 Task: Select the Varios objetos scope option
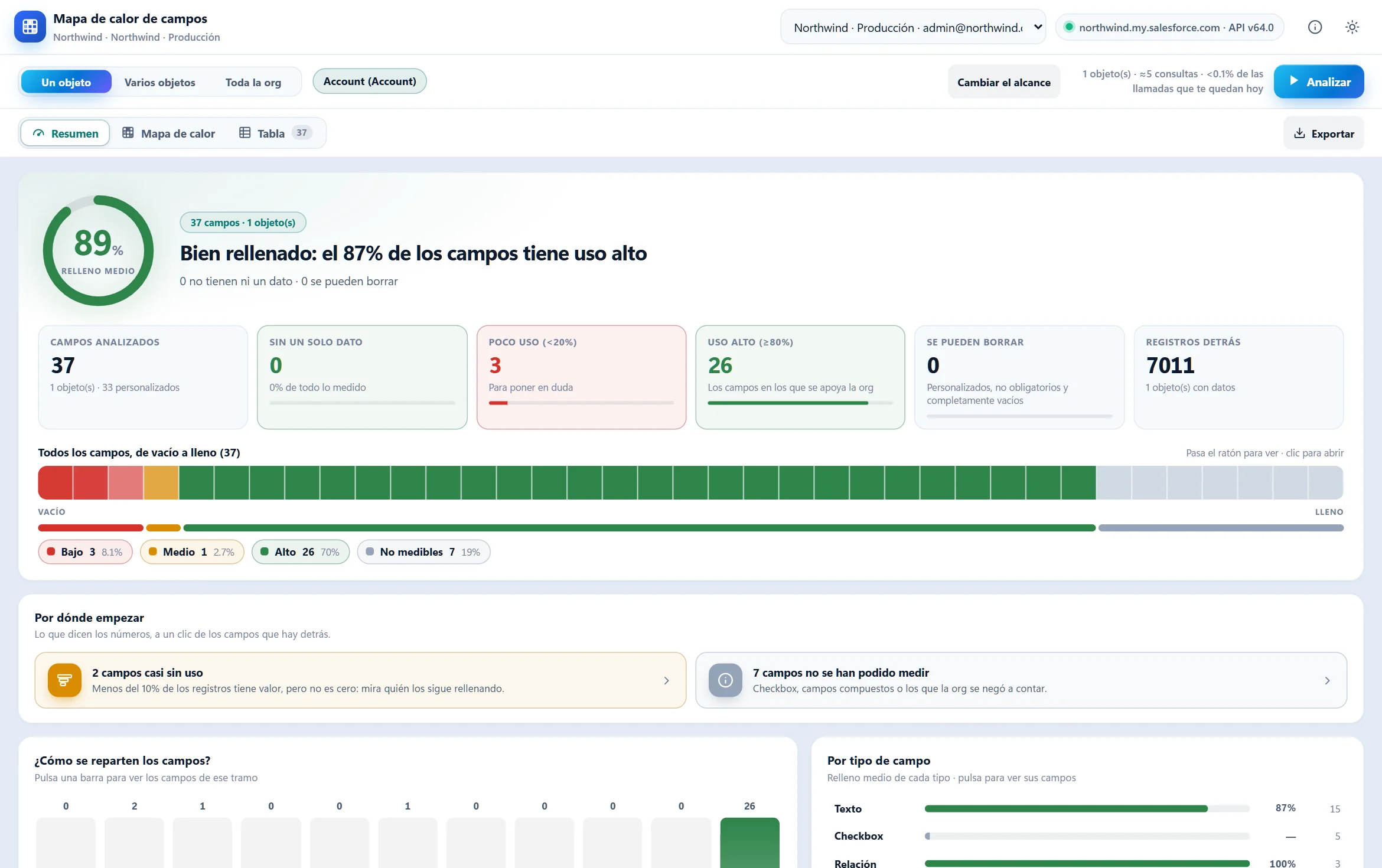pos(159,82)
